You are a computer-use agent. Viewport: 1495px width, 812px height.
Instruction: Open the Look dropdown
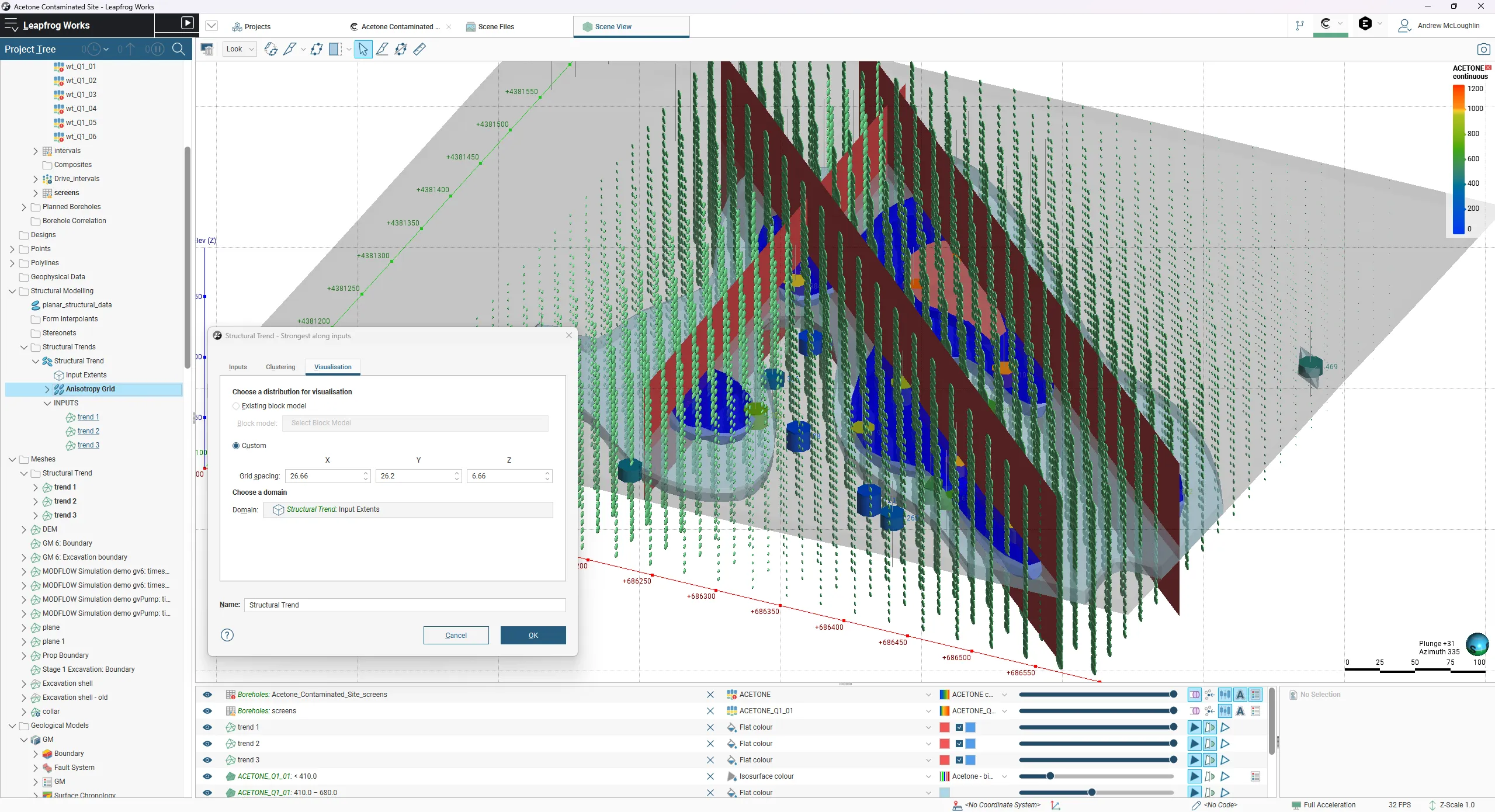[x=240, y=49]
